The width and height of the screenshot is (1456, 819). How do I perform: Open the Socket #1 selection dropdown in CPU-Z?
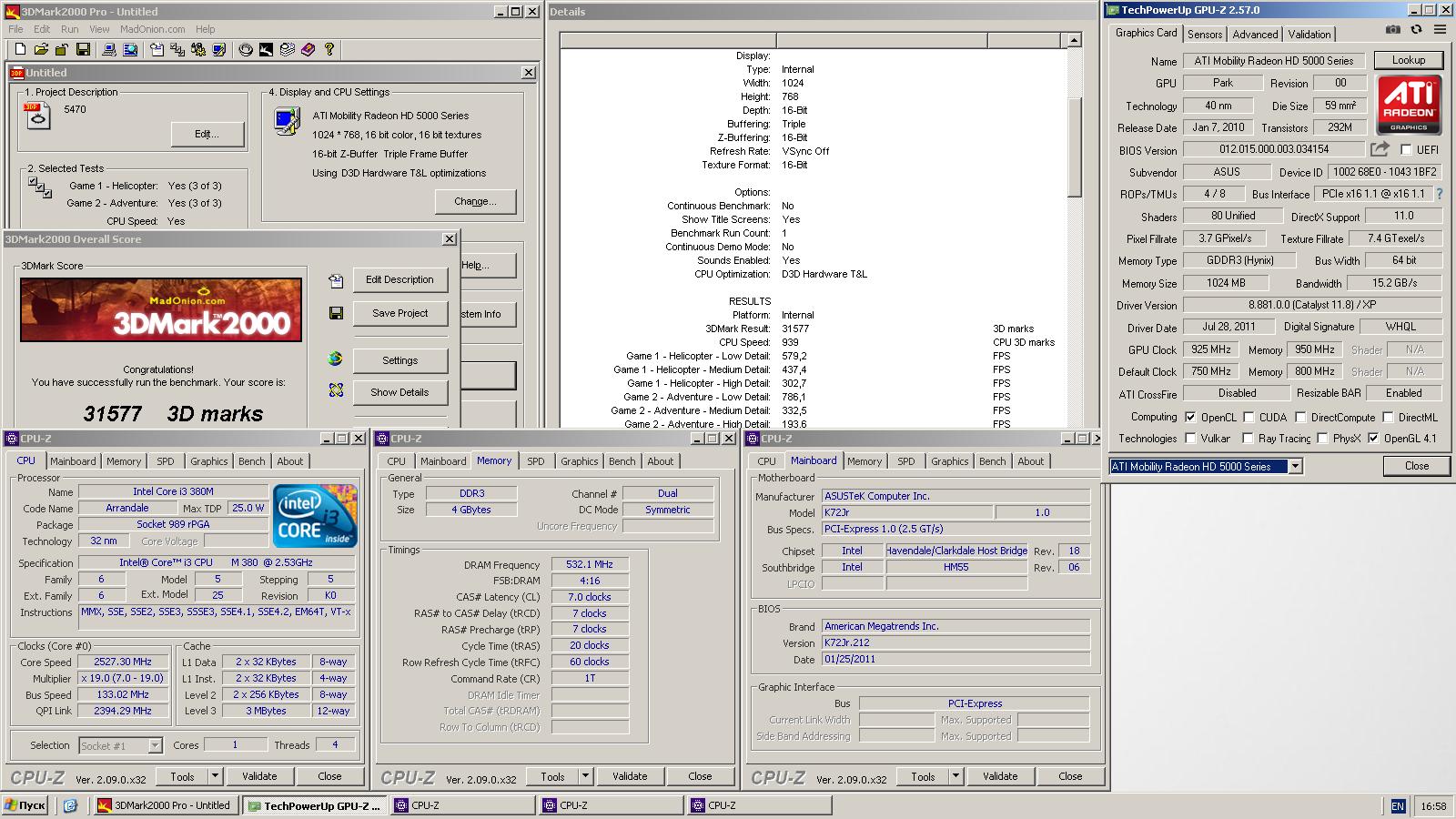coord(155,745)
